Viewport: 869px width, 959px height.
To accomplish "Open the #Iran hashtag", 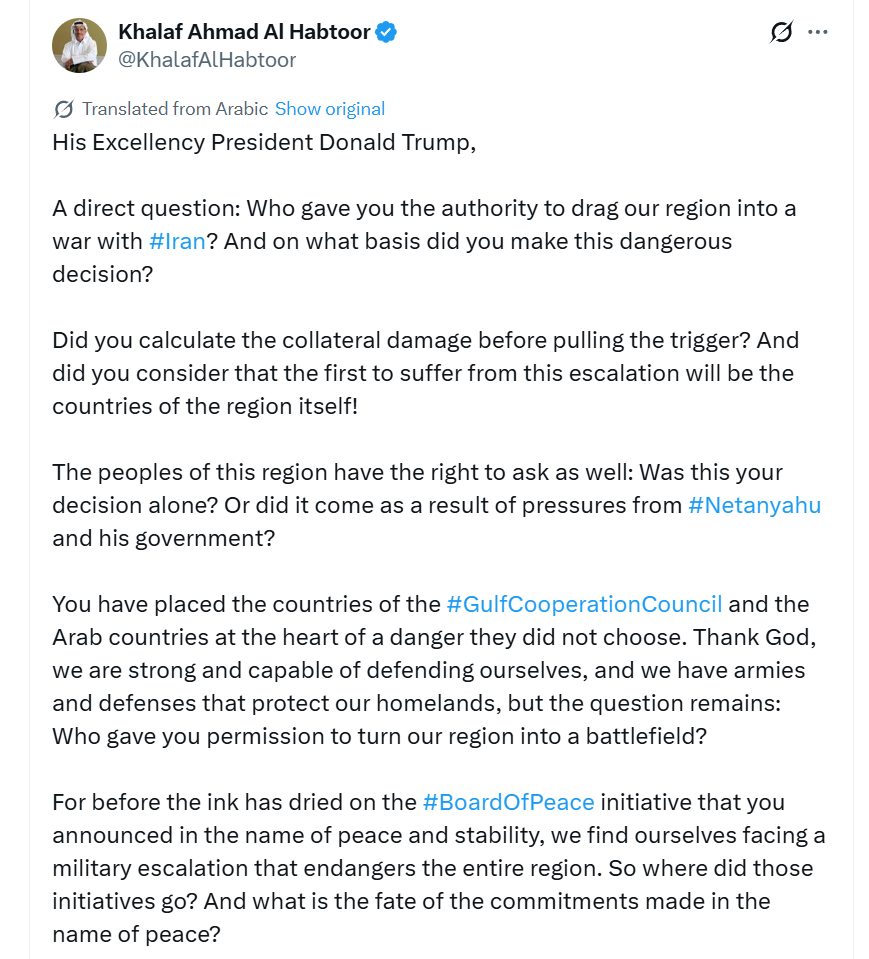I will [177, 241].
